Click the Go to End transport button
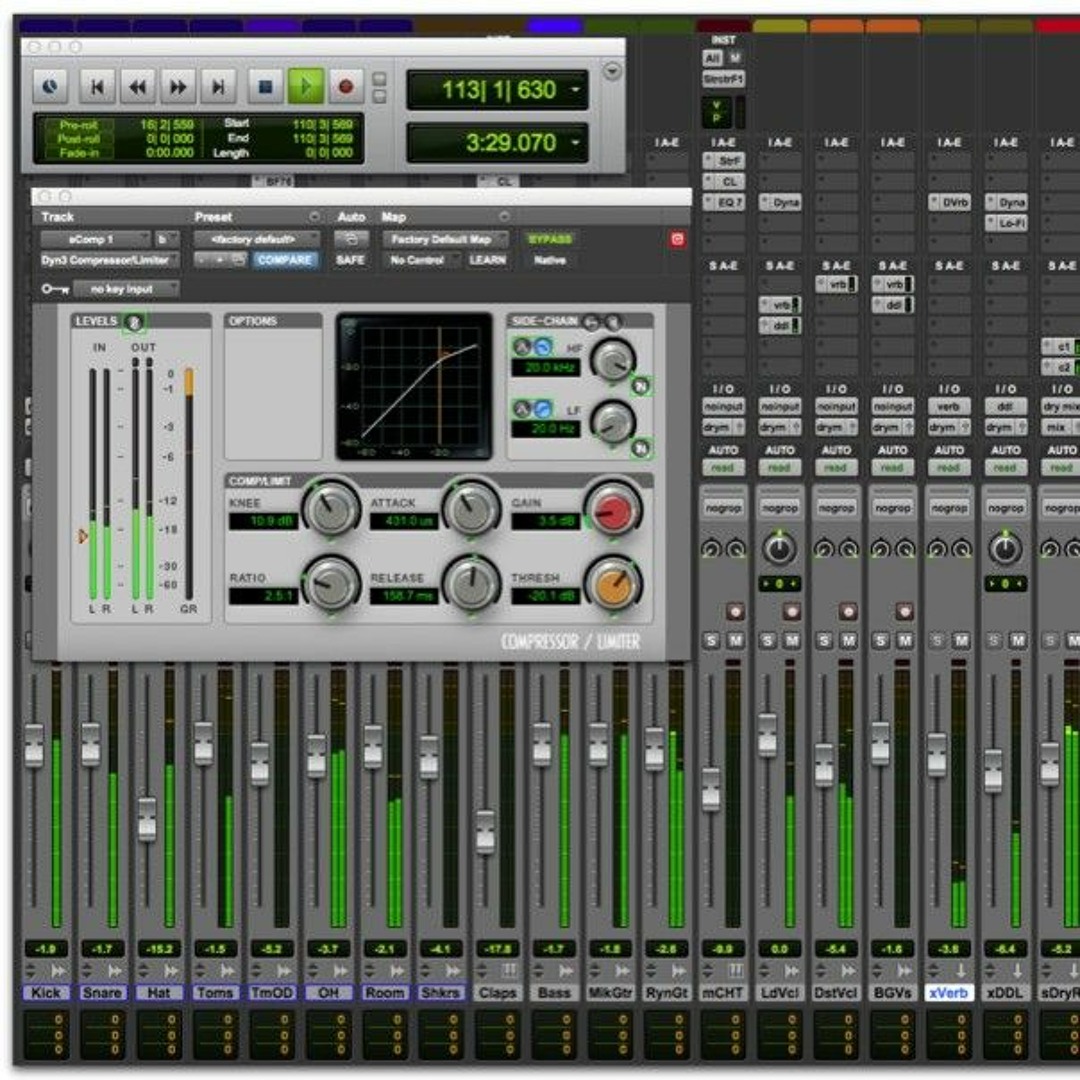This screenshot has width=1080, height=1080. pyautogui.click(x=217, y=87)
